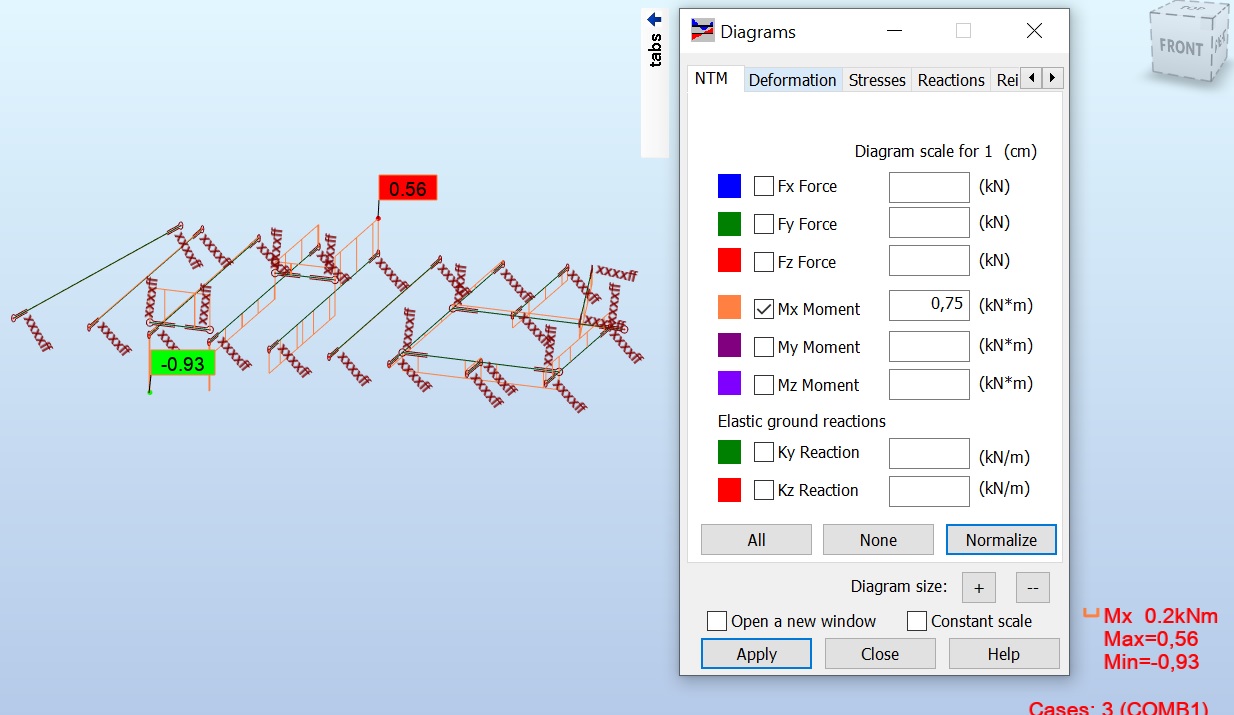Select the green Fy Force color icon
The height and width of the screenshot is (715, 1234).
pos(729,223)
